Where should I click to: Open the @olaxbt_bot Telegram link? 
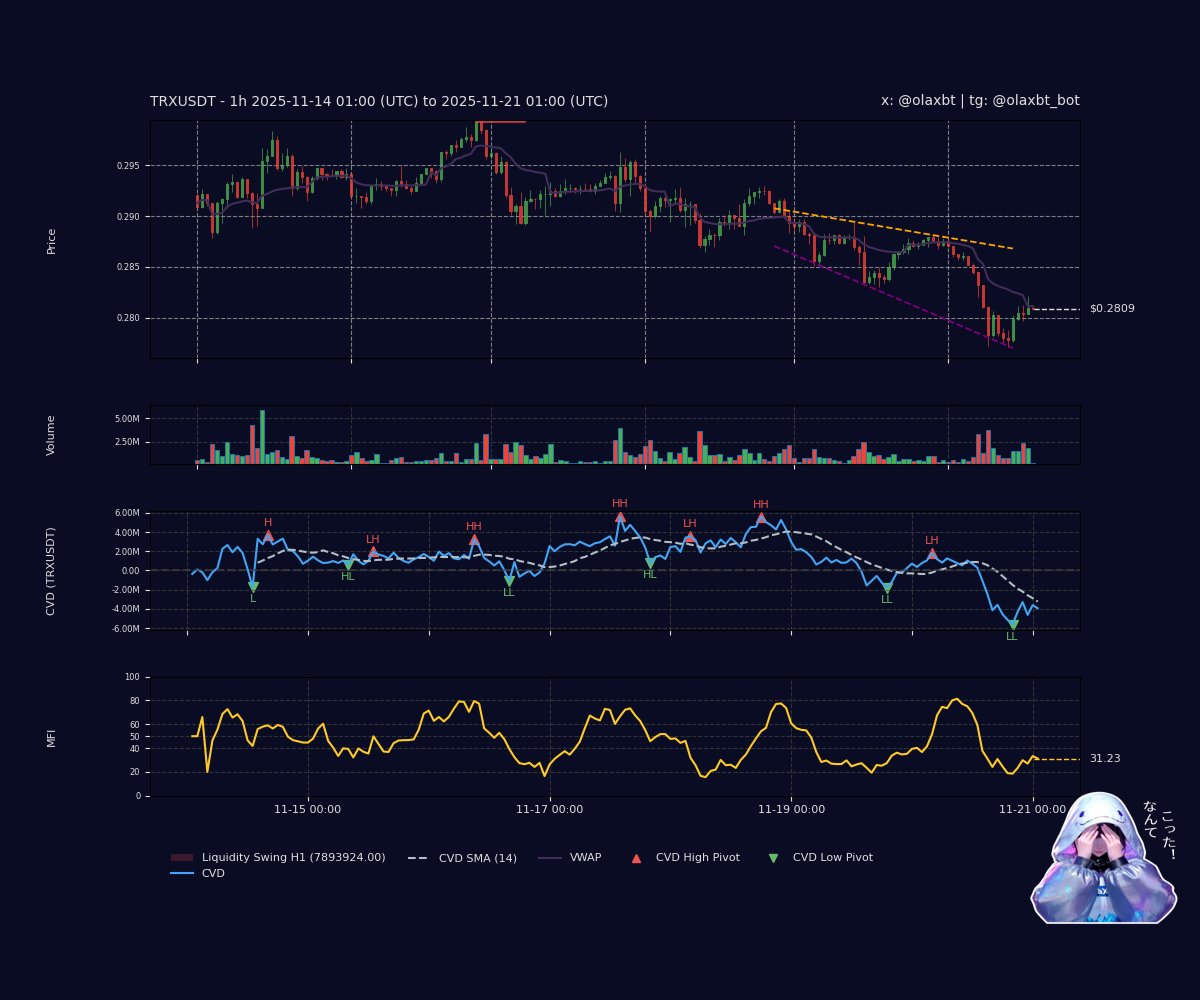(1038, 101)
